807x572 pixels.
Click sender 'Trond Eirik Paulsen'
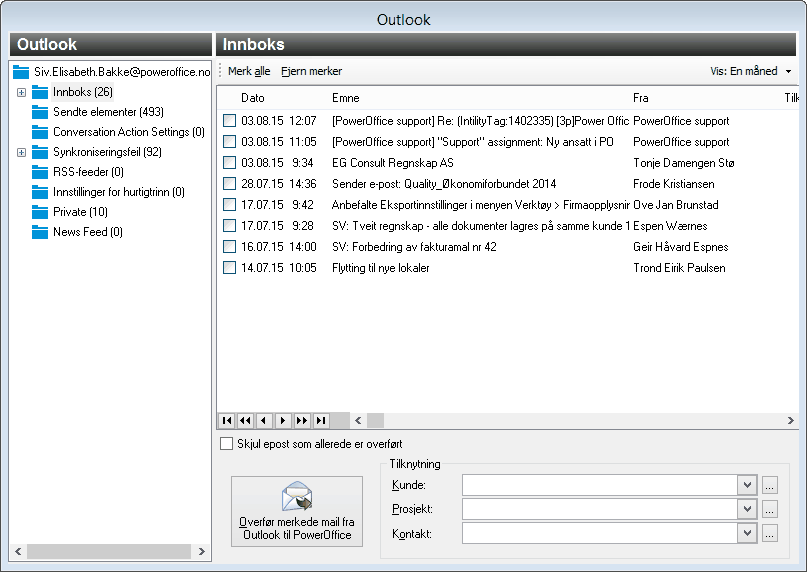point(679,268)
